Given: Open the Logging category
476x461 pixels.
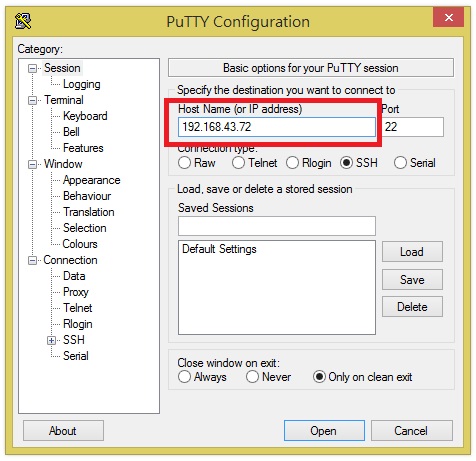Looking at the screenshot, I should [82, 84].
